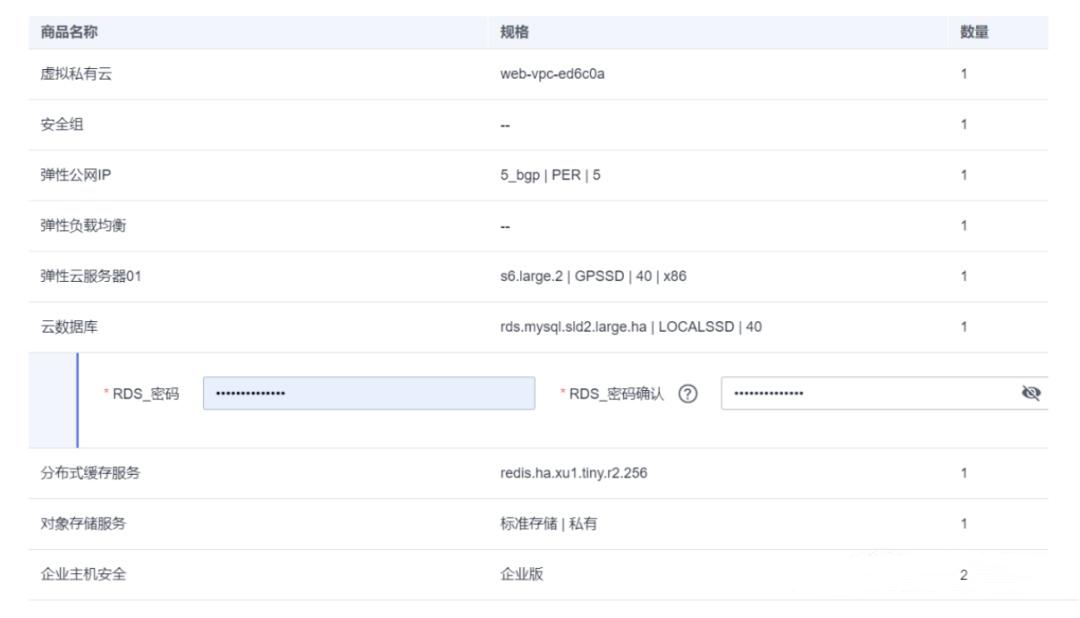The image size is (1080, 618).
Task: Click the 弹性公网IP row name
Action: tap(75, 175)
